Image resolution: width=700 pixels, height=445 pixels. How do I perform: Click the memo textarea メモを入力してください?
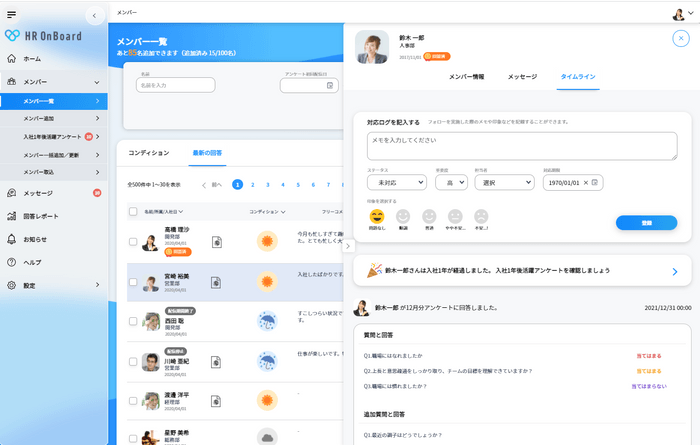point(522,146)
